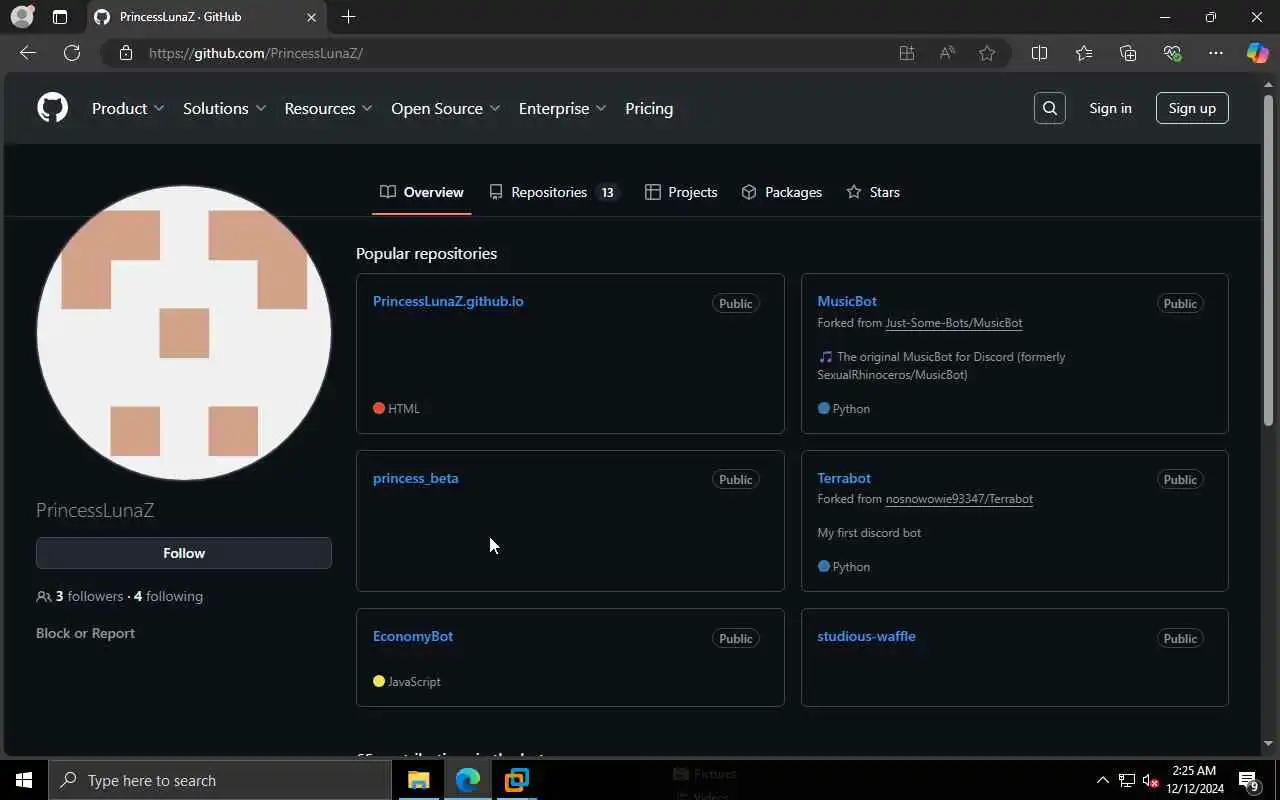The height and width of the screenshot is (800, 1280).
Task: Click the Read aloud icon
Action: point(947,53)
